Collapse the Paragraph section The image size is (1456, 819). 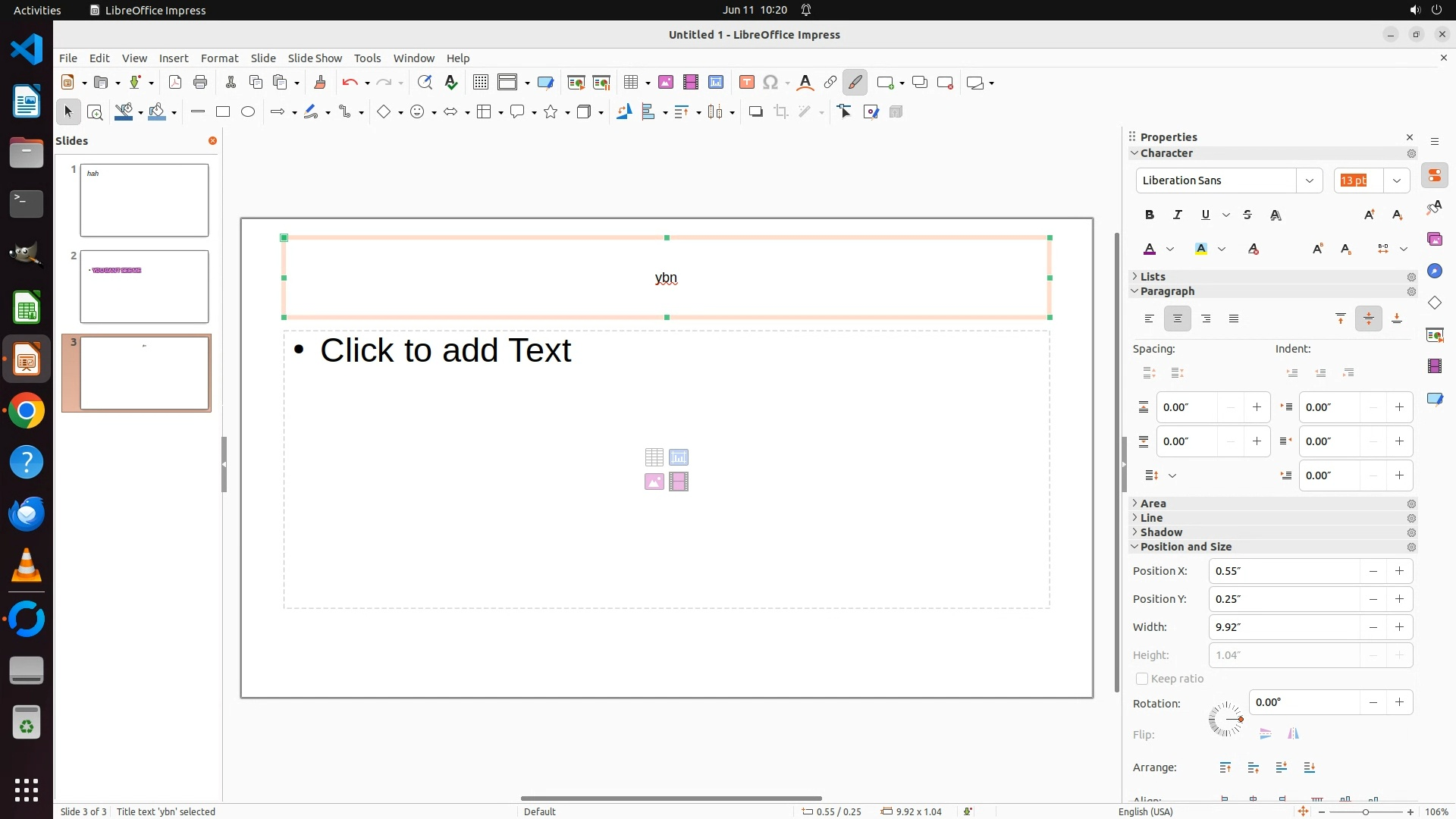point(1167,291)
